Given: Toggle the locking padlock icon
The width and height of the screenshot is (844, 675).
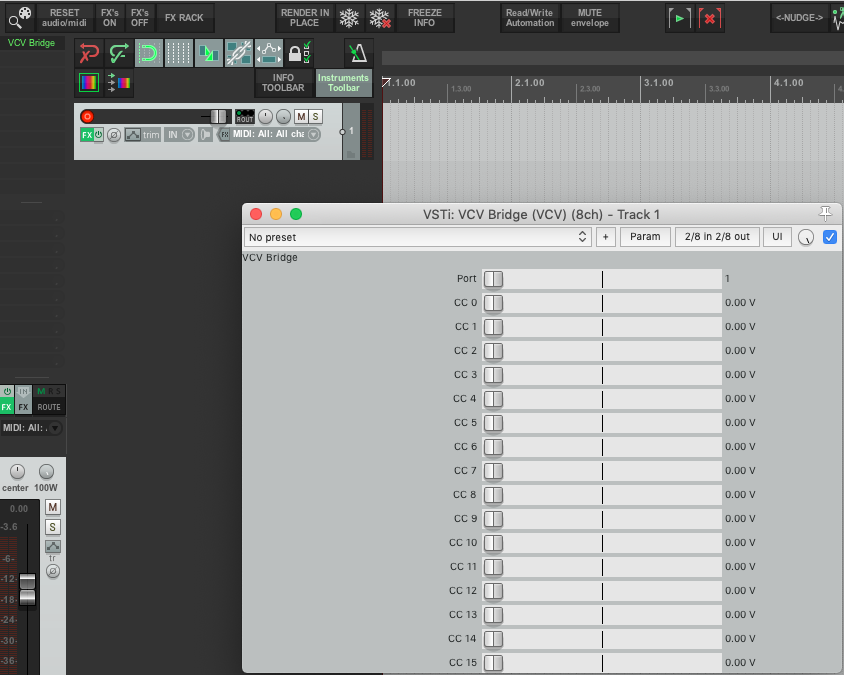Looking at the screenshot, I should pos(299,53).
